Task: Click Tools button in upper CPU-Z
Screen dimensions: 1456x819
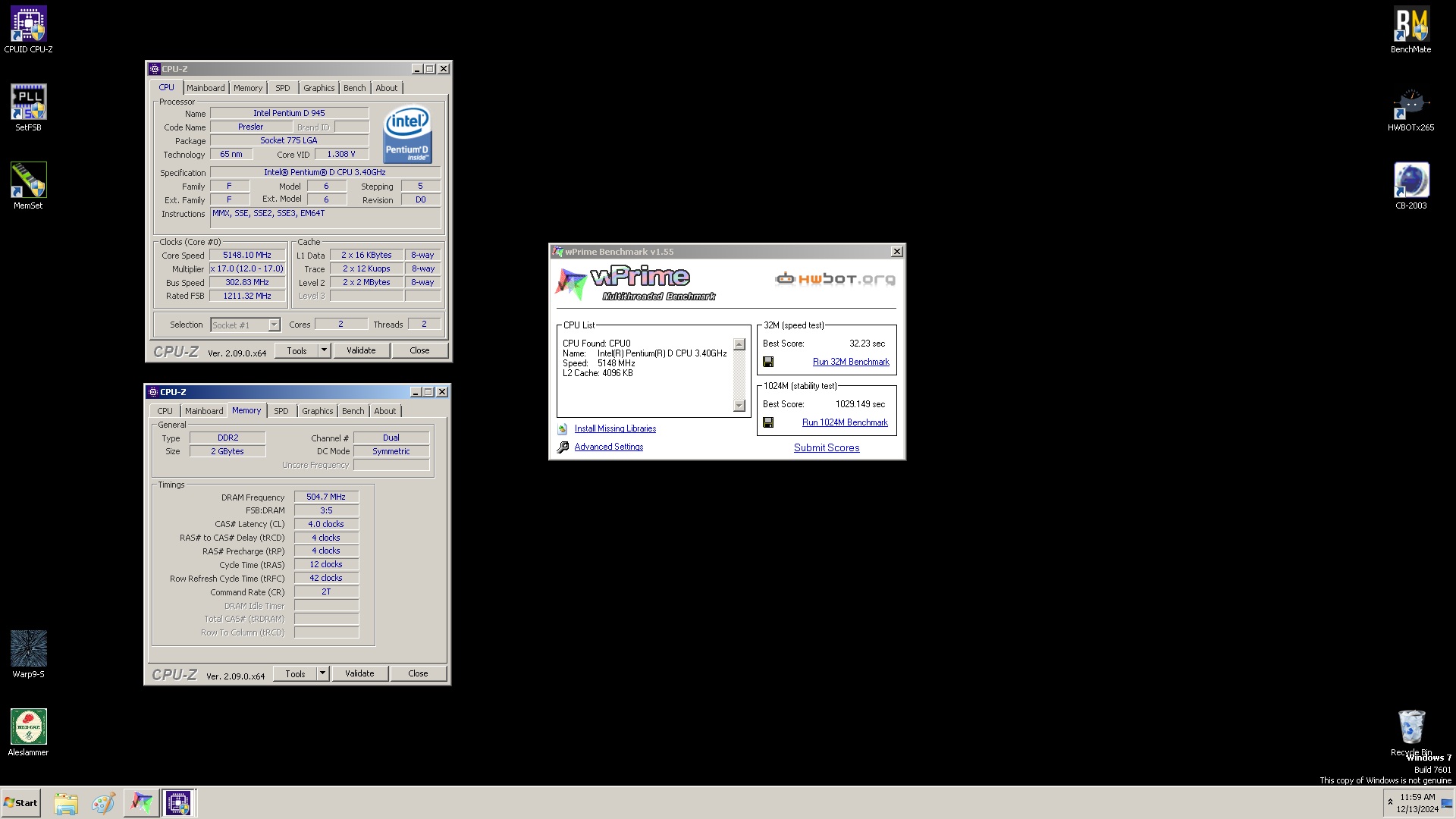Action: (297, 351)
